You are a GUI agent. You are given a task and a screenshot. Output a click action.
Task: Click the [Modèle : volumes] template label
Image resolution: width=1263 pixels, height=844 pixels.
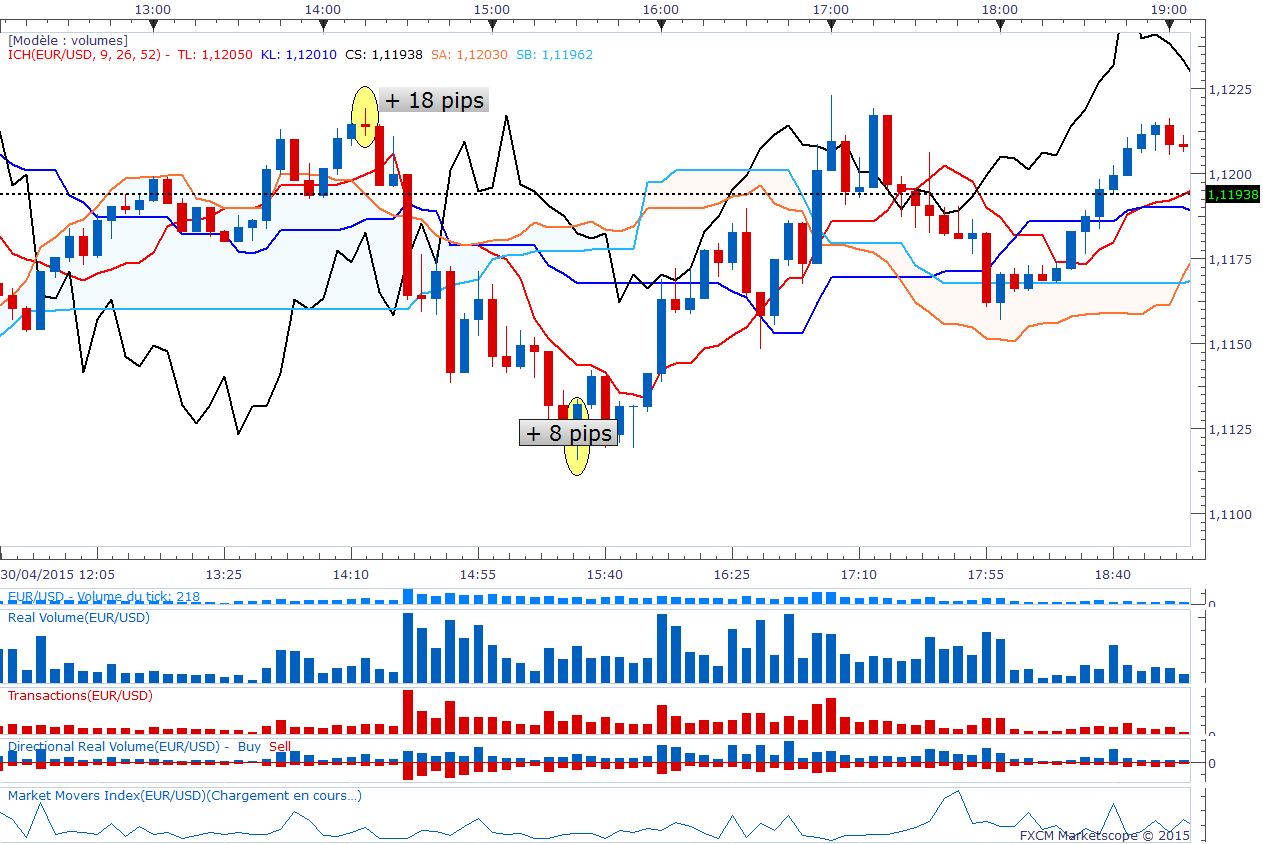(x=68, y=41)
